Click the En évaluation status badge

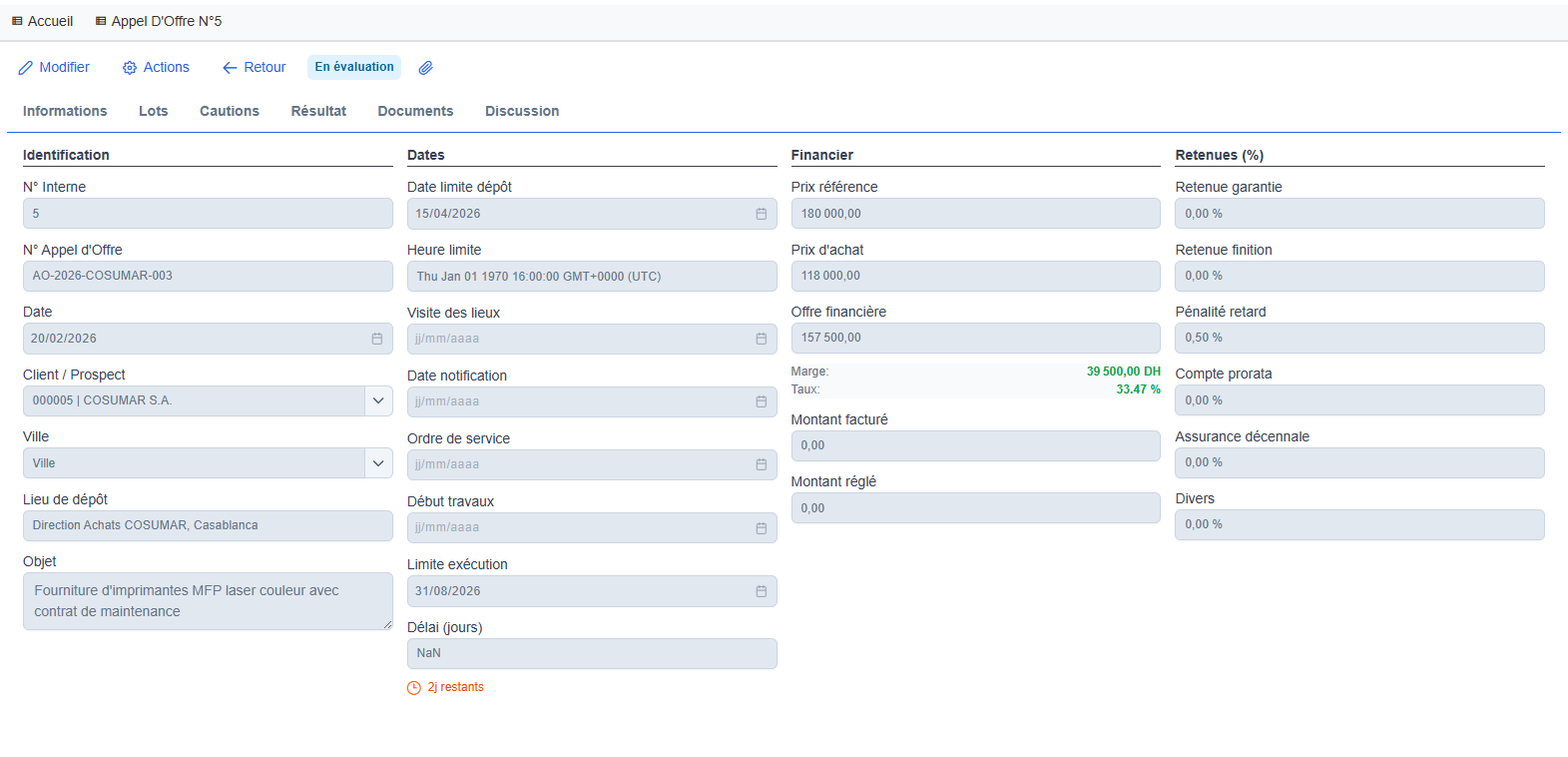(x=354, y=67)
